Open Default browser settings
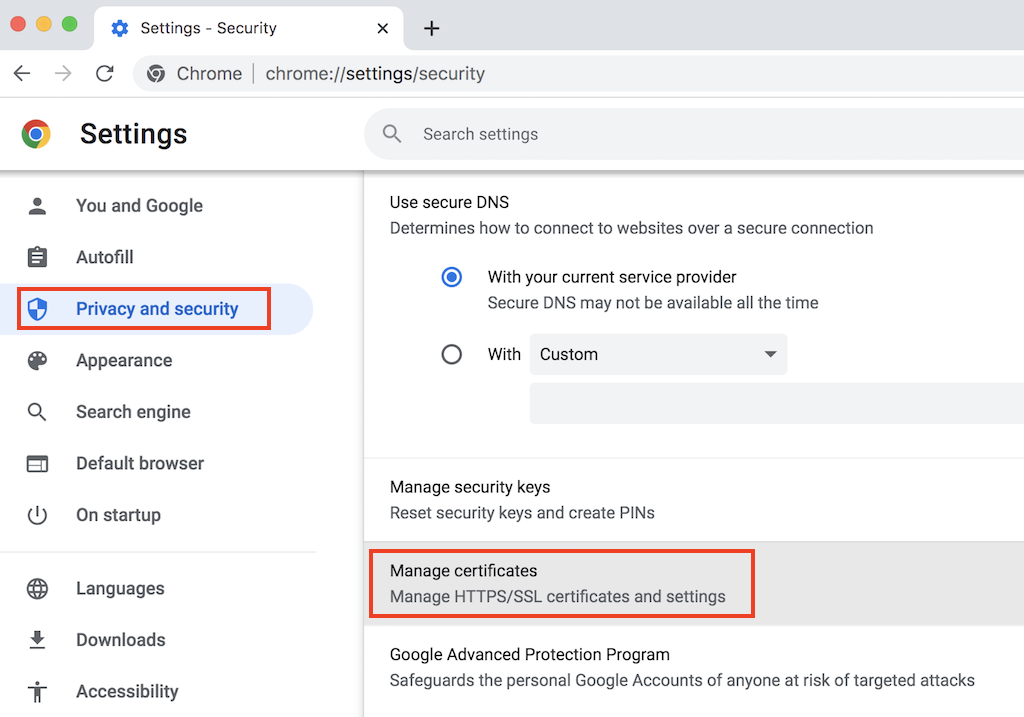The width and height of the screenshot is (1024, 717). (x=140, y=463)
